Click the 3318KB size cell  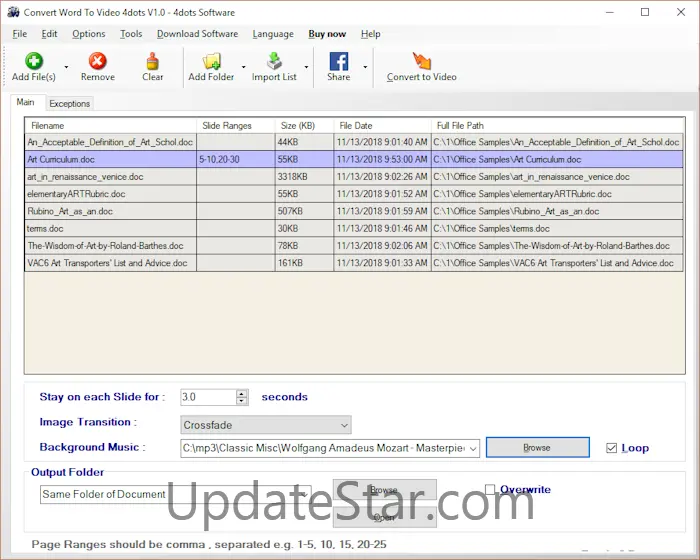point(304,177)
